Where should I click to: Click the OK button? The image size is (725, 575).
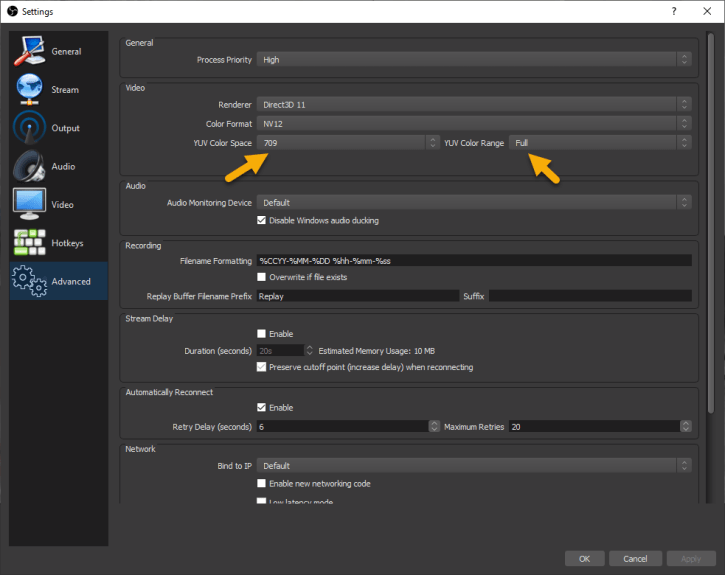tap(584, 559)
